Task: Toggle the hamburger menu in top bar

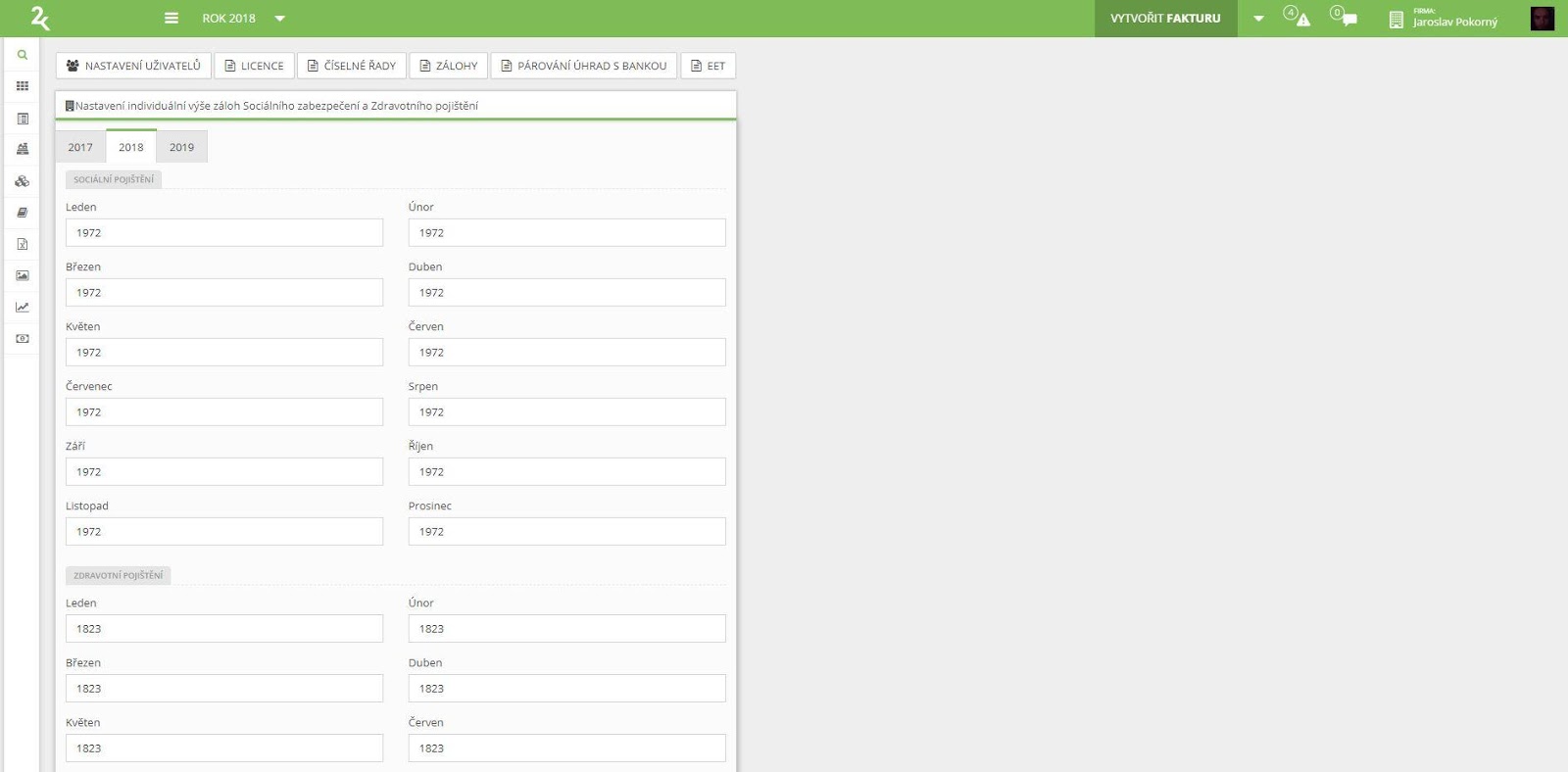Action: [x=171, y=19]
